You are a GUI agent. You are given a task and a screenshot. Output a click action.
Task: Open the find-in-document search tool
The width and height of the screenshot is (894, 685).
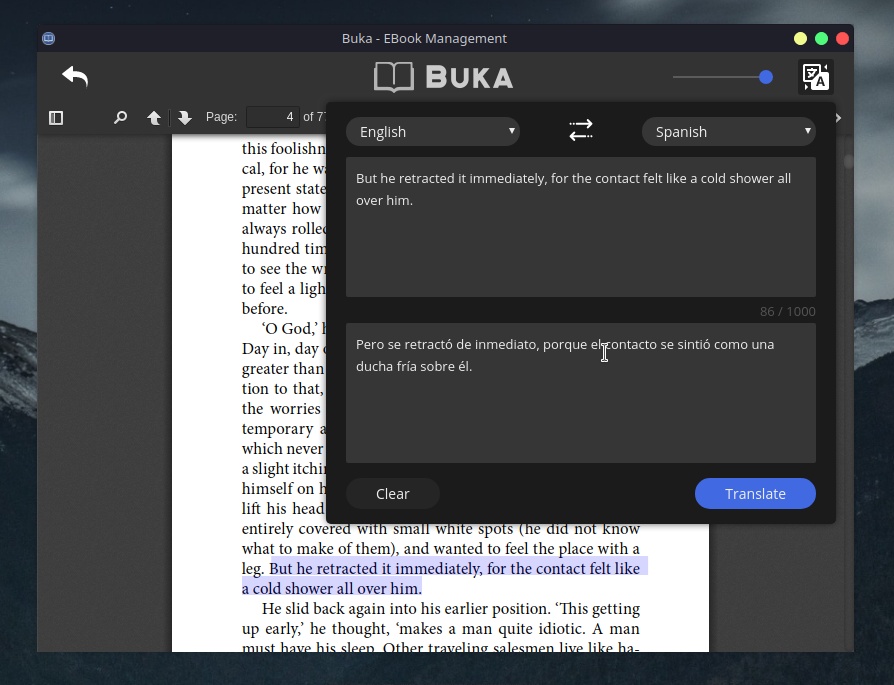121,118
